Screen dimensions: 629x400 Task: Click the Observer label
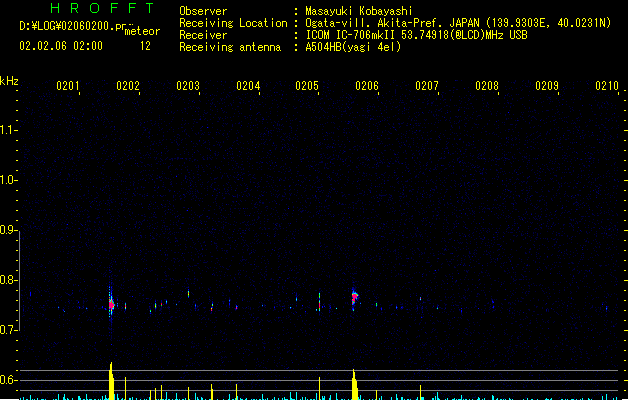point(203,11)
